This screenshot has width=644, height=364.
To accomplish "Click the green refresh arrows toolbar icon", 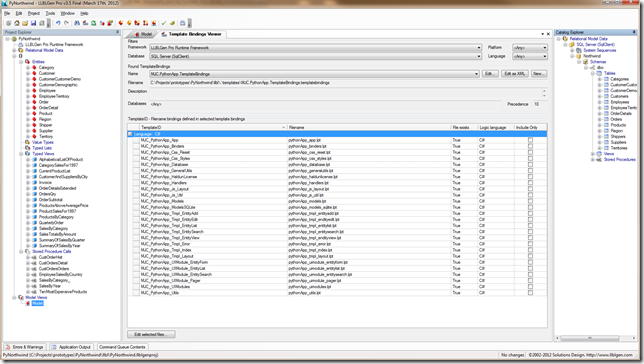I will [x=94, y=23].
